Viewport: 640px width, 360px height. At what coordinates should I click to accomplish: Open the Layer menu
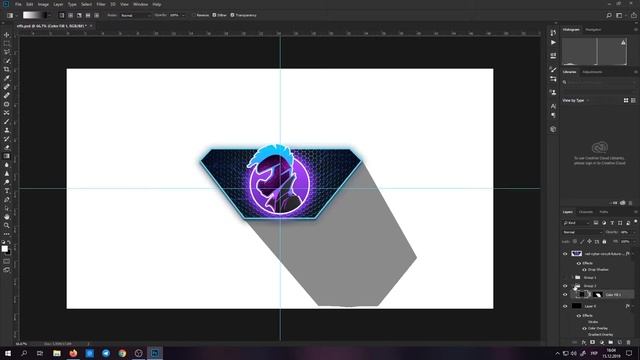(x=58, y=4)
